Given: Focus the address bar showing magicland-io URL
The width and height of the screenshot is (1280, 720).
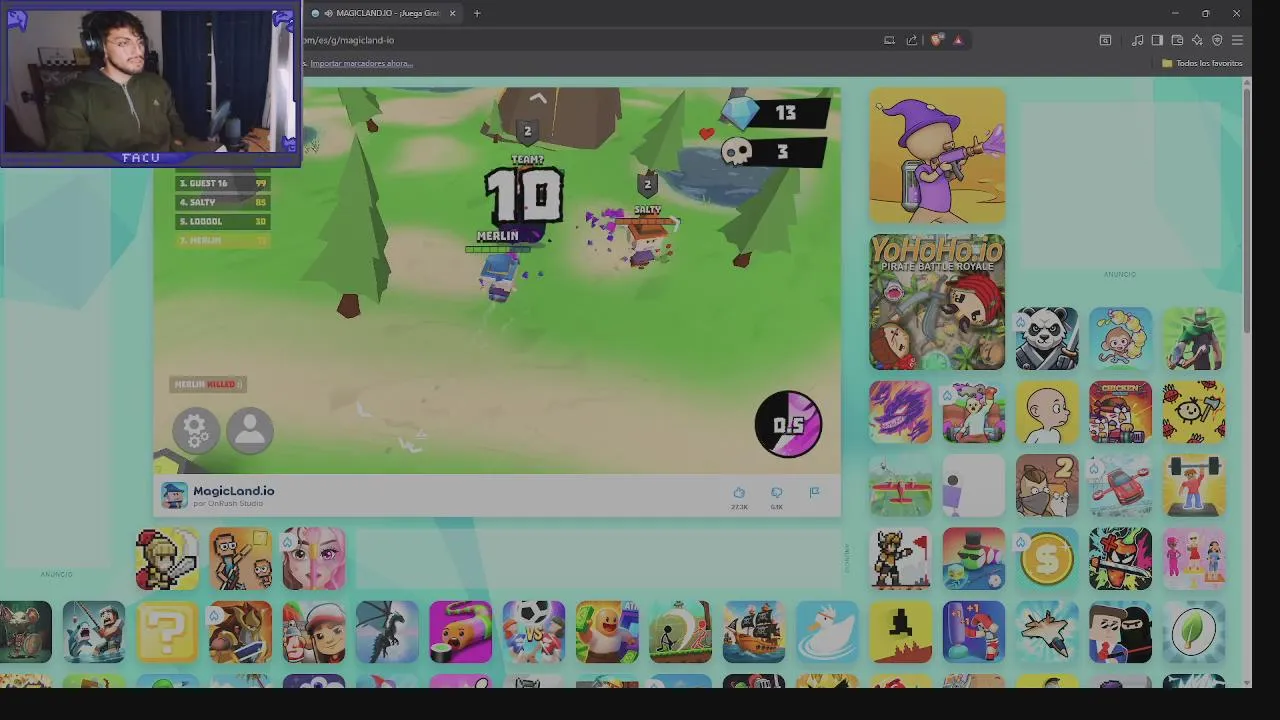Looking at the screenshot, I should coord(590,40).
